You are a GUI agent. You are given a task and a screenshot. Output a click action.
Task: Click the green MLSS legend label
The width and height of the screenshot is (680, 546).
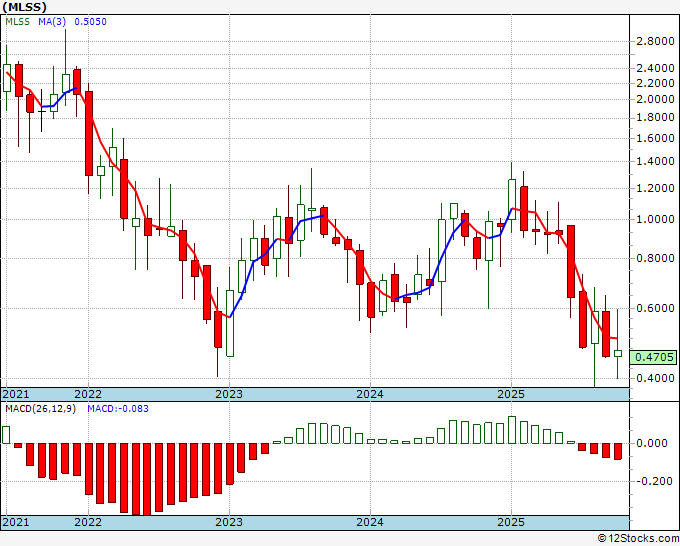click(x=17, y=22)
